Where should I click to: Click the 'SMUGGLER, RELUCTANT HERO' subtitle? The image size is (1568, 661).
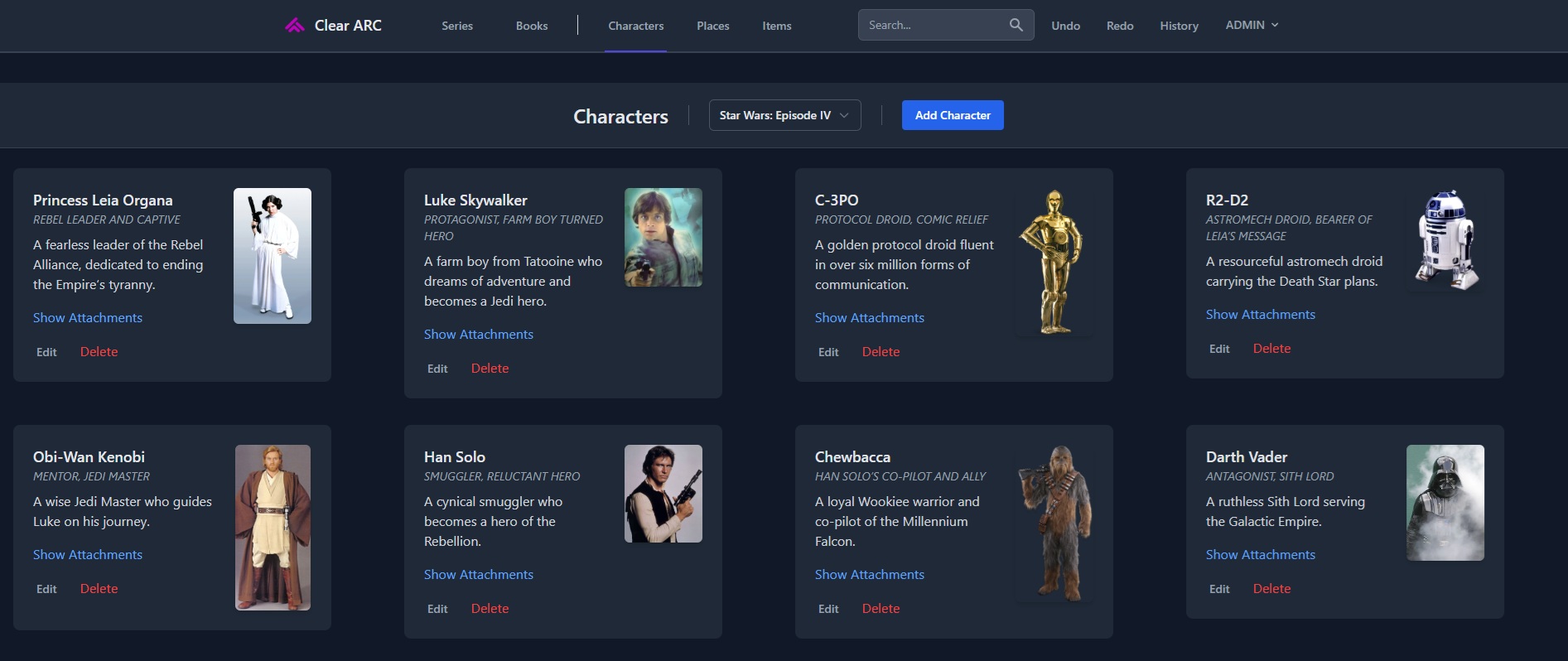tap(502, 476)
